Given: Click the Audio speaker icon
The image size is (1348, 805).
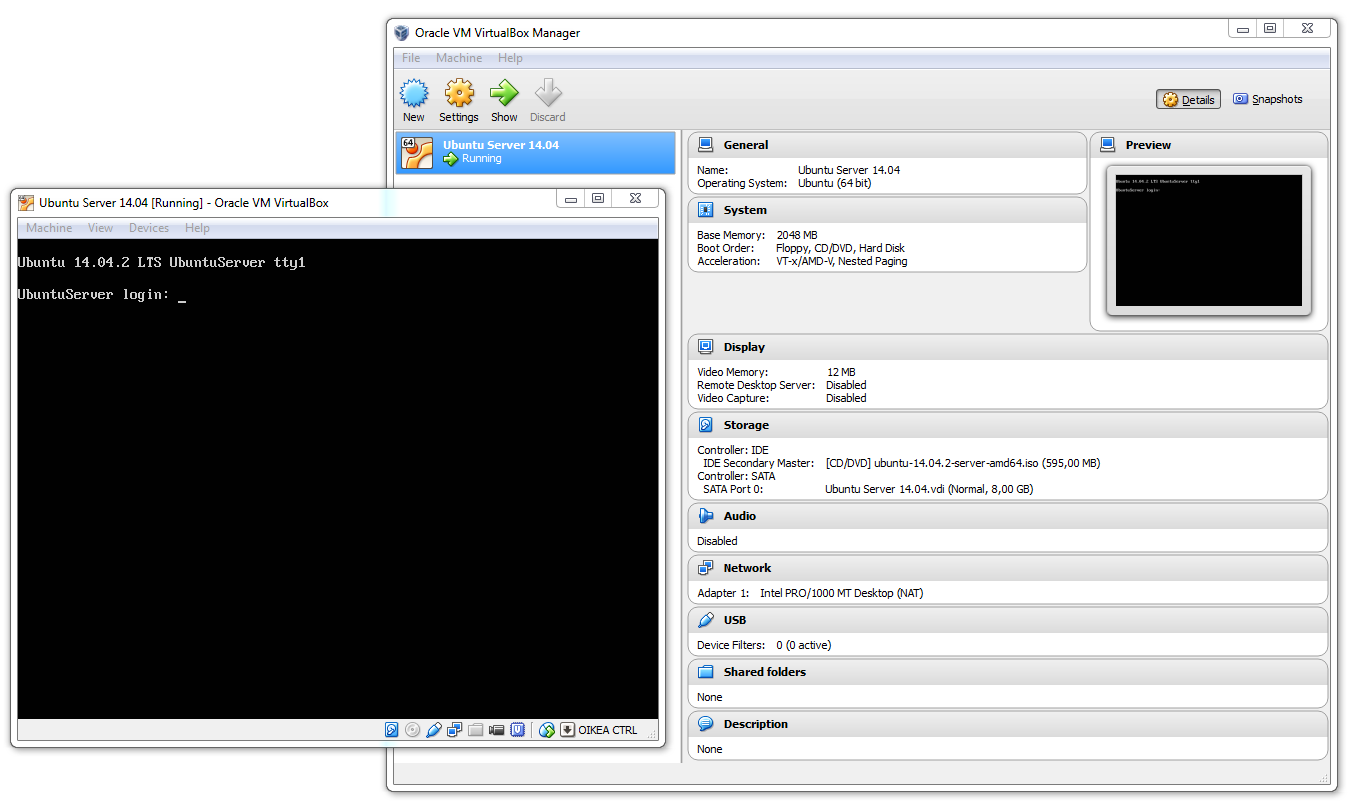Looking at the screenshot, I should click(x=706, y=516).
